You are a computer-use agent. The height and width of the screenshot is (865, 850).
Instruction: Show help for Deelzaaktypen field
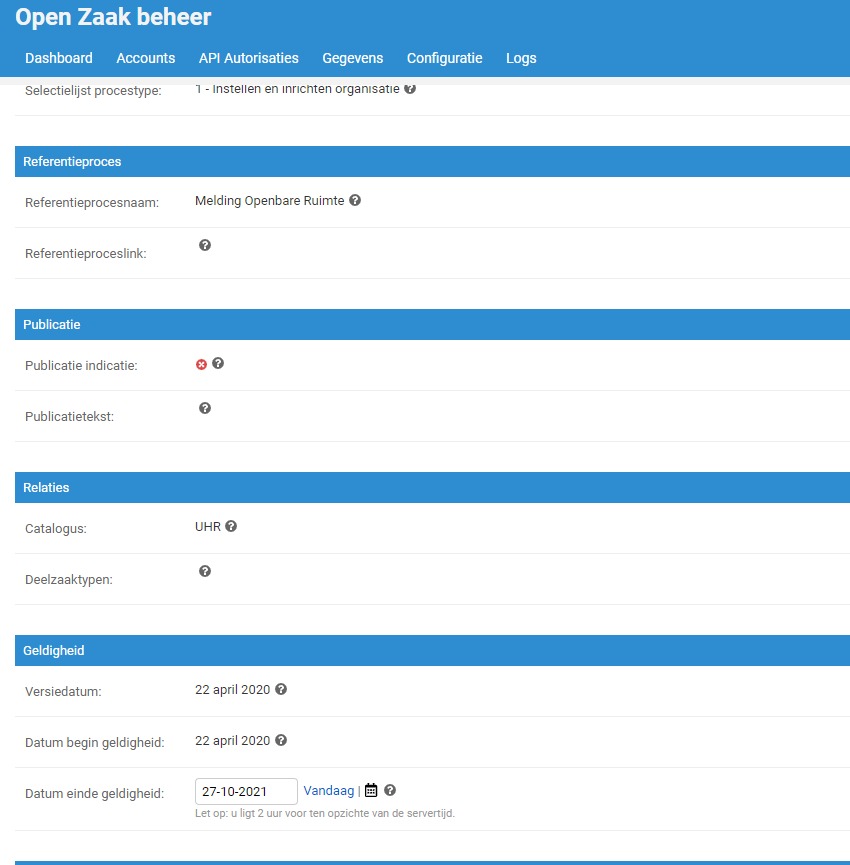205,570
